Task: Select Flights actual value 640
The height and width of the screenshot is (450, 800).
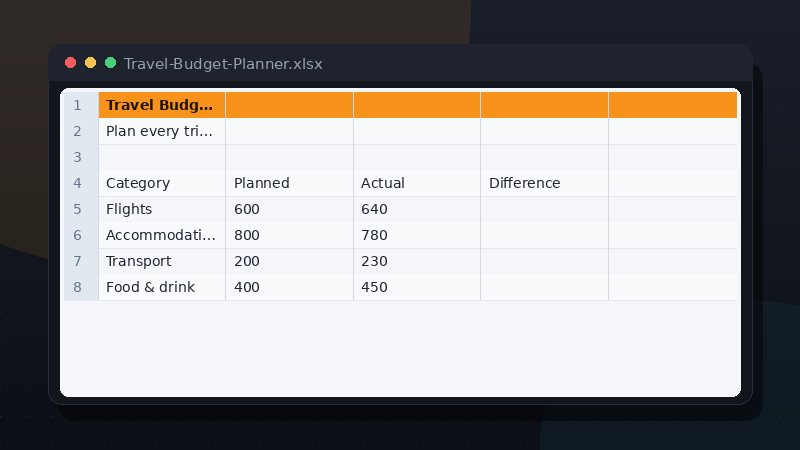Action: tap(417, 209)
